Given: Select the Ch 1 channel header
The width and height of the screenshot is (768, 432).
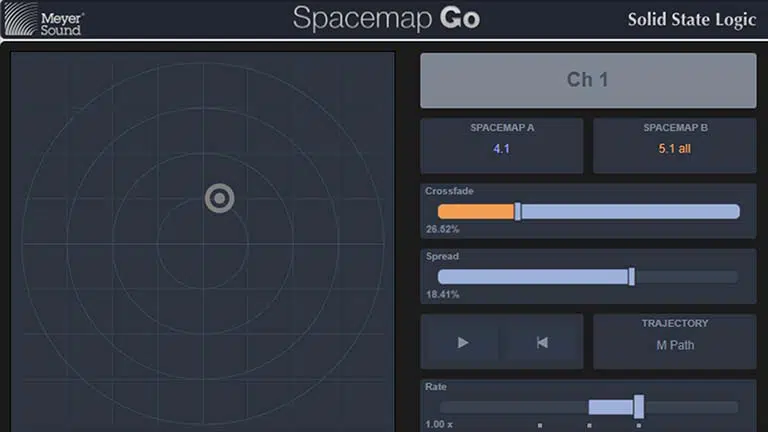Looking at the screenshot, I should tap(588, 80).
